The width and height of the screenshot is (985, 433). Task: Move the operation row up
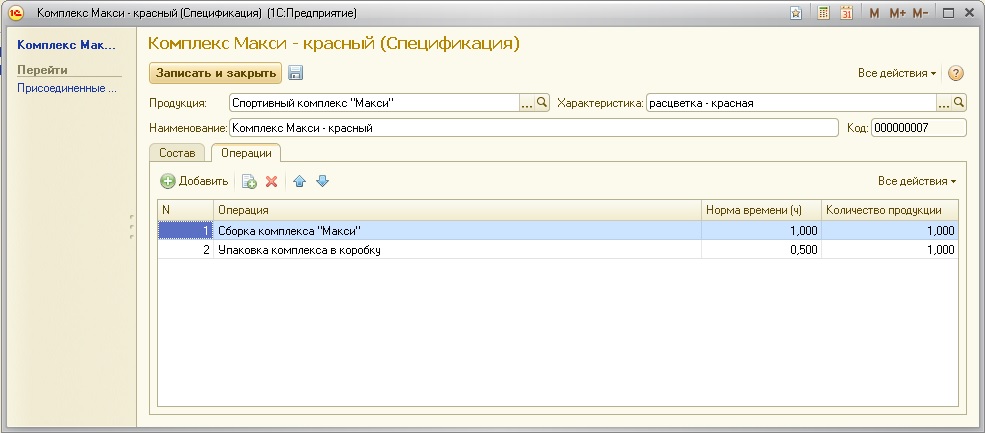coord(299,182)
